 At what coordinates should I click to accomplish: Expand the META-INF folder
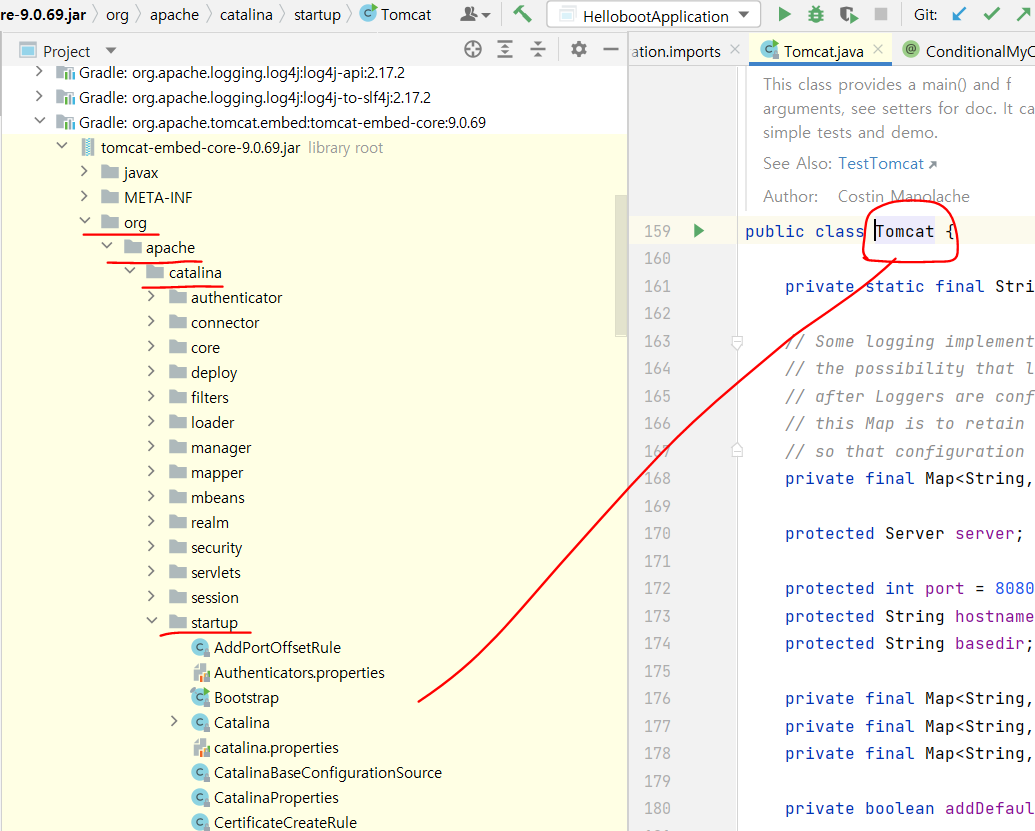coord(84,197)
